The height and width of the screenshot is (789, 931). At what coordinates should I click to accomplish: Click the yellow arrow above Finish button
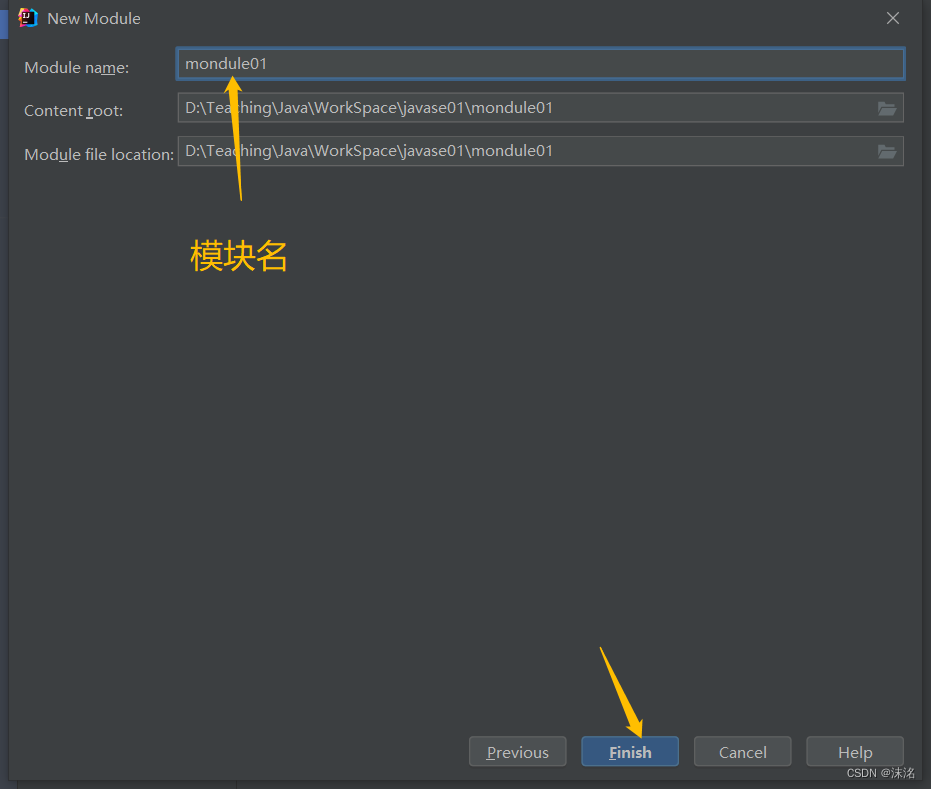(620, 690)
